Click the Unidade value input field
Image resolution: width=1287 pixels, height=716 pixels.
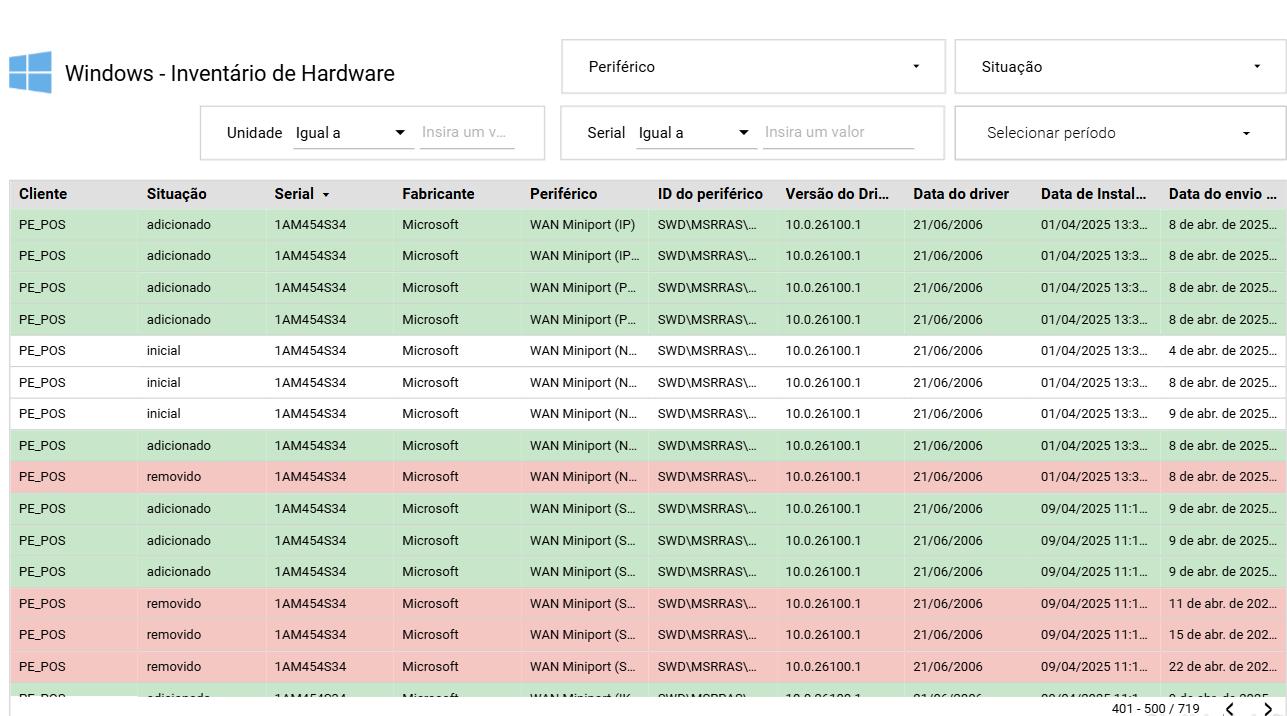(x=467, y=132)
